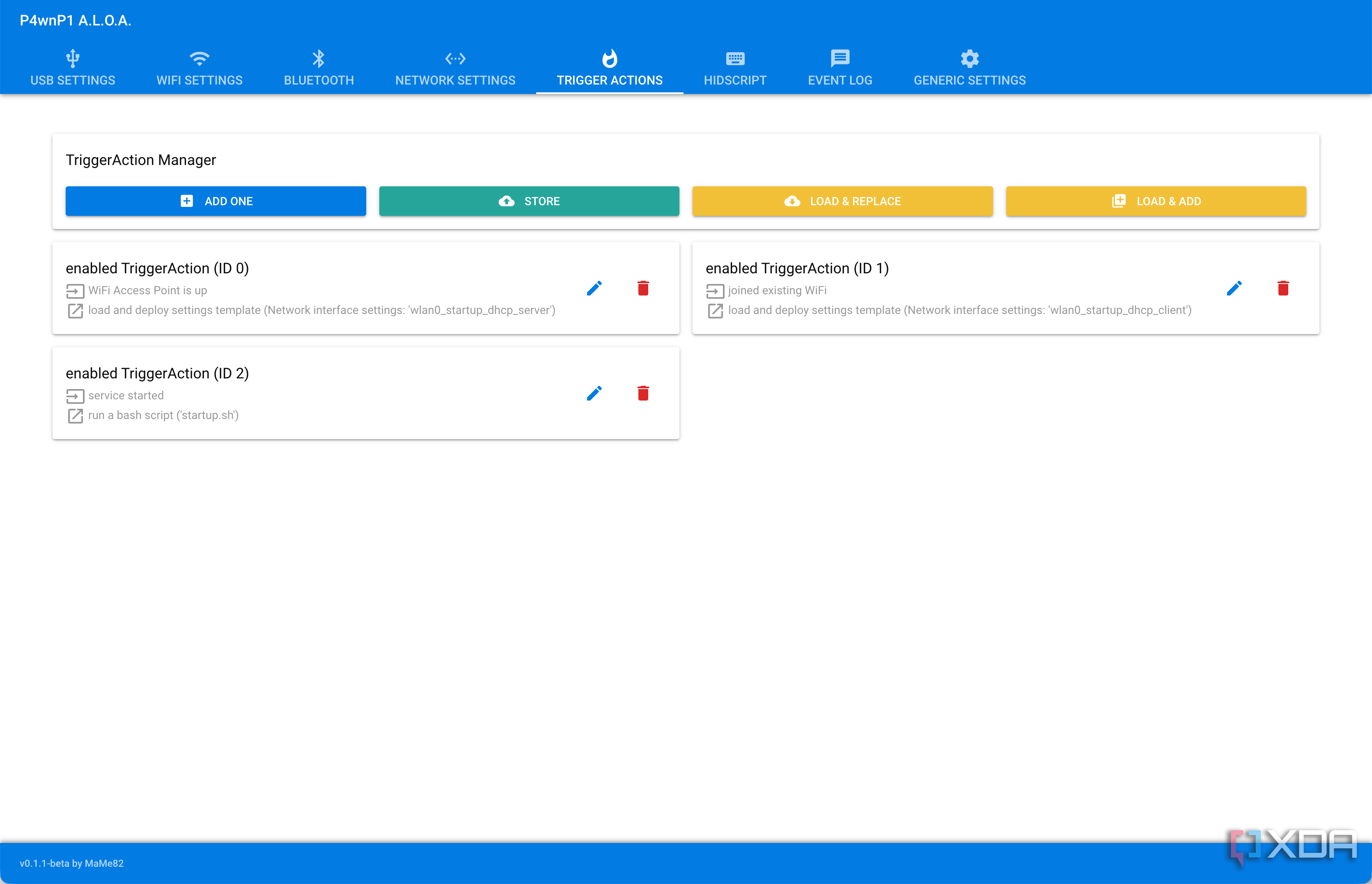Click the action icon beside 'run a bash script'

coord(75,416)
